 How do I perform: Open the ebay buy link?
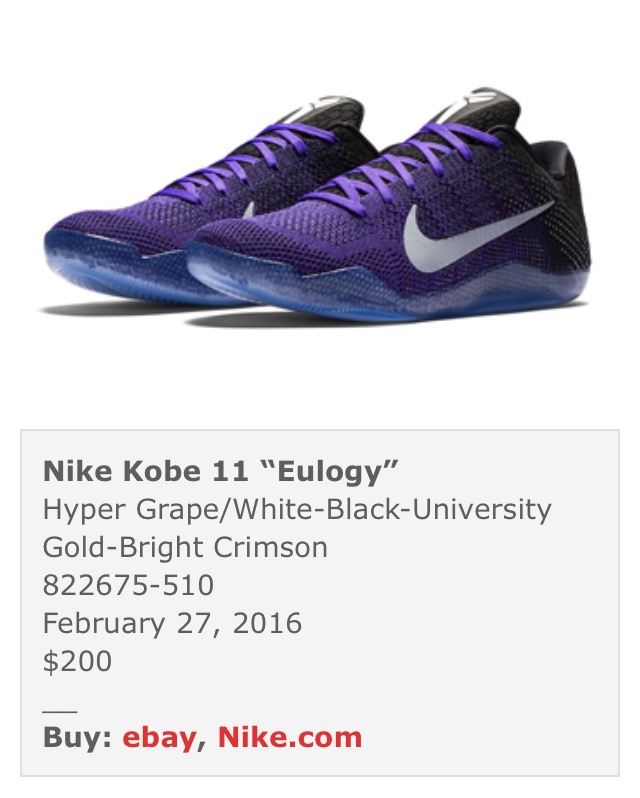coord(159,737)
